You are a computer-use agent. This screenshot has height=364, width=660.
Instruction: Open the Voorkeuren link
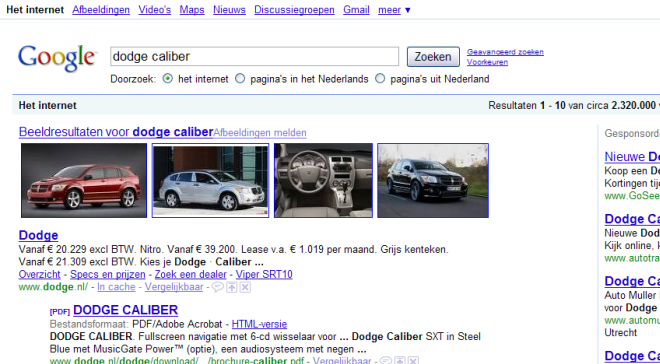487,62
